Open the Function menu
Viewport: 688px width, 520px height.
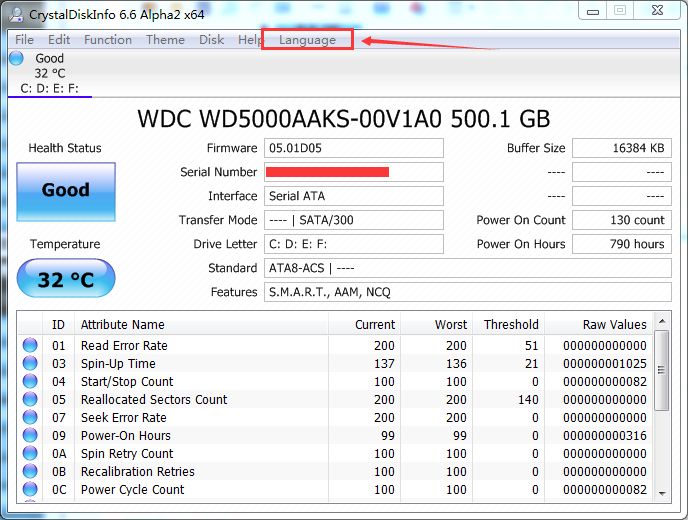tap(108, 40)
